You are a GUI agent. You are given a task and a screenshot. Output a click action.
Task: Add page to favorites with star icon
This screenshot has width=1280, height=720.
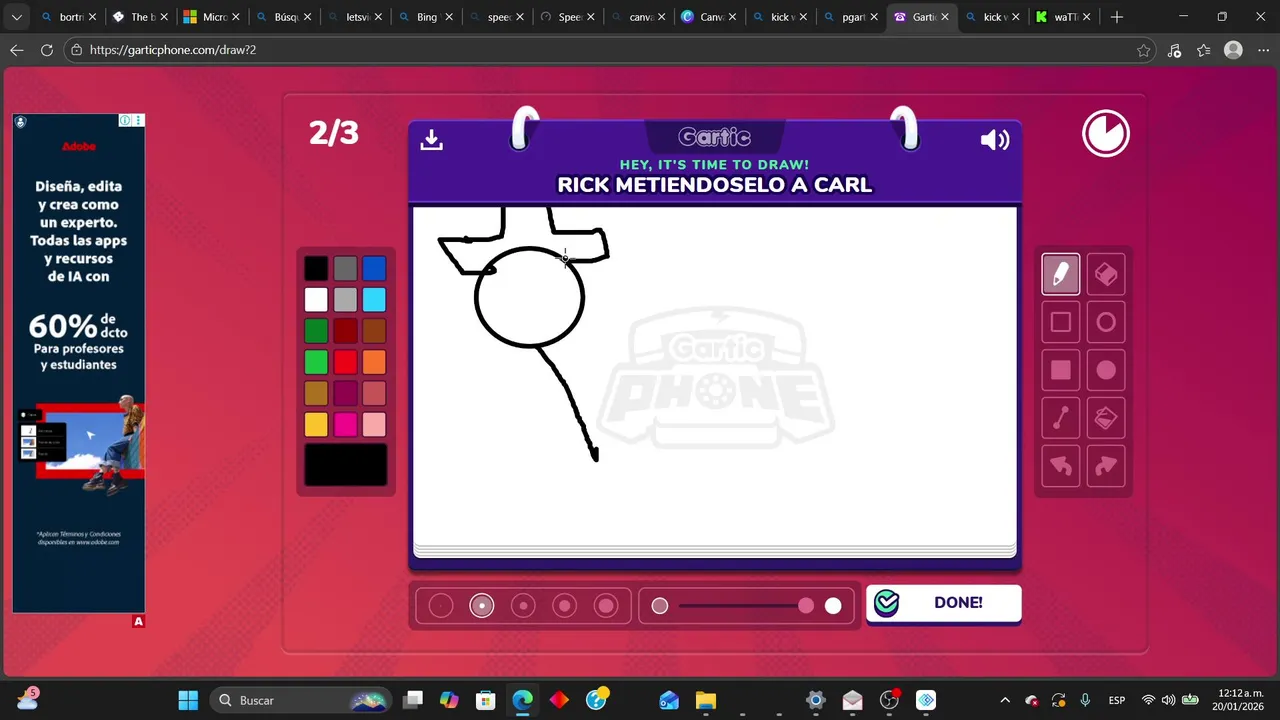(1143, 50)
